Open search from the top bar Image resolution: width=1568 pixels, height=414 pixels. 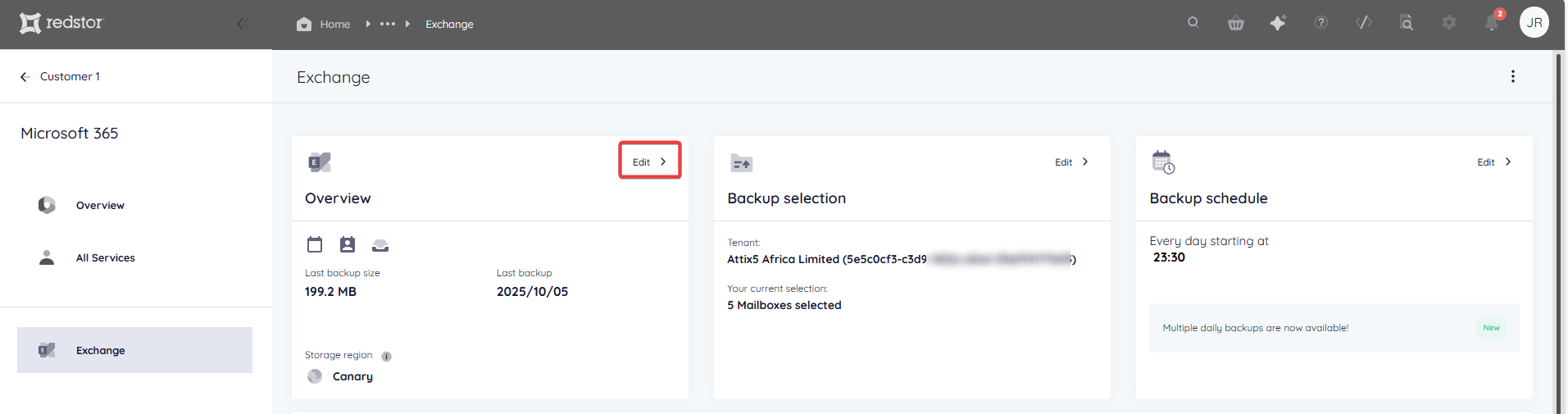(1193, 23)
